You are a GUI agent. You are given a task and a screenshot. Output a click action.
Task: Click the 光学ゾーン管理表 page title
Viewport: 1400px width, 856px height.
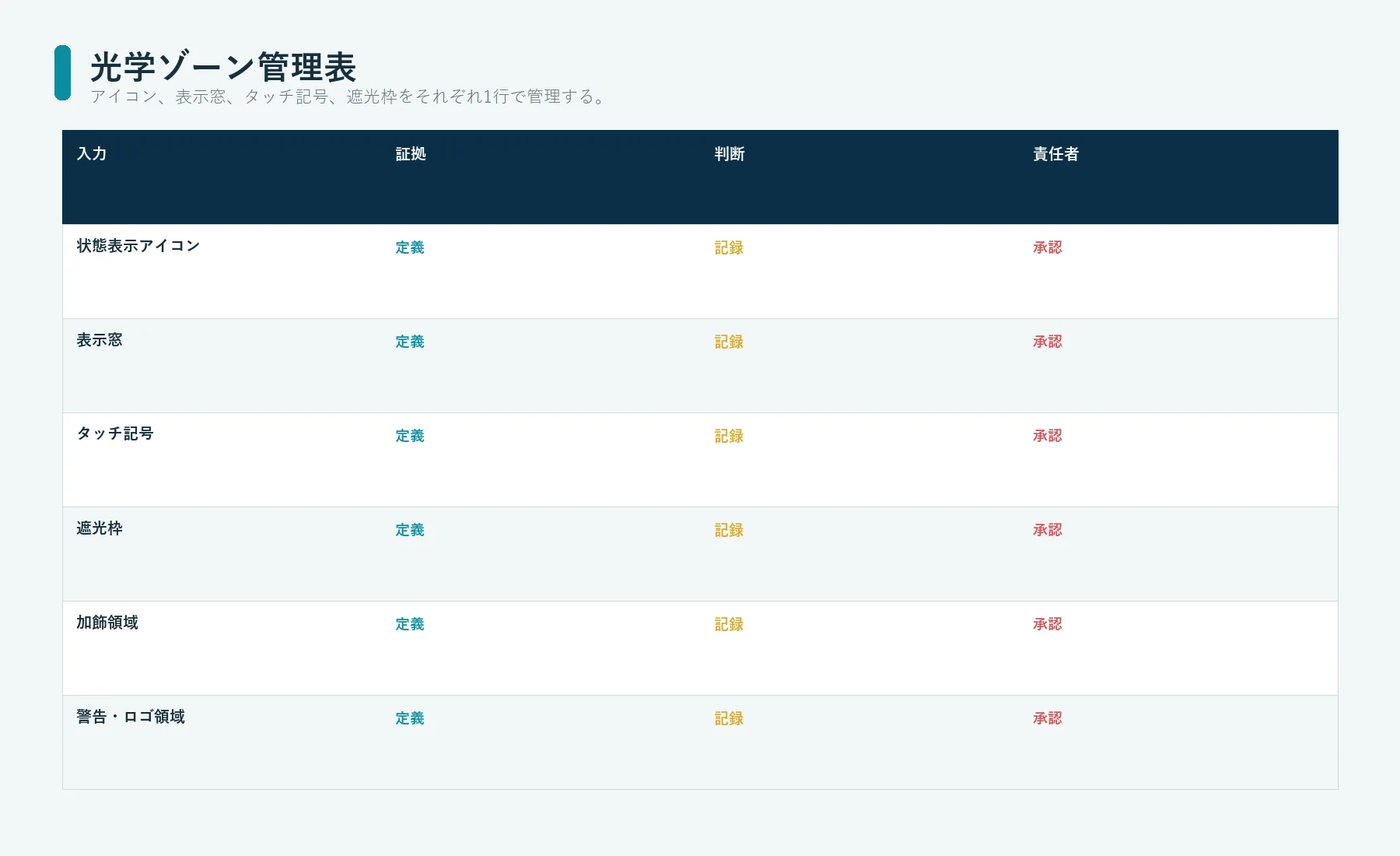click(223, 67)
